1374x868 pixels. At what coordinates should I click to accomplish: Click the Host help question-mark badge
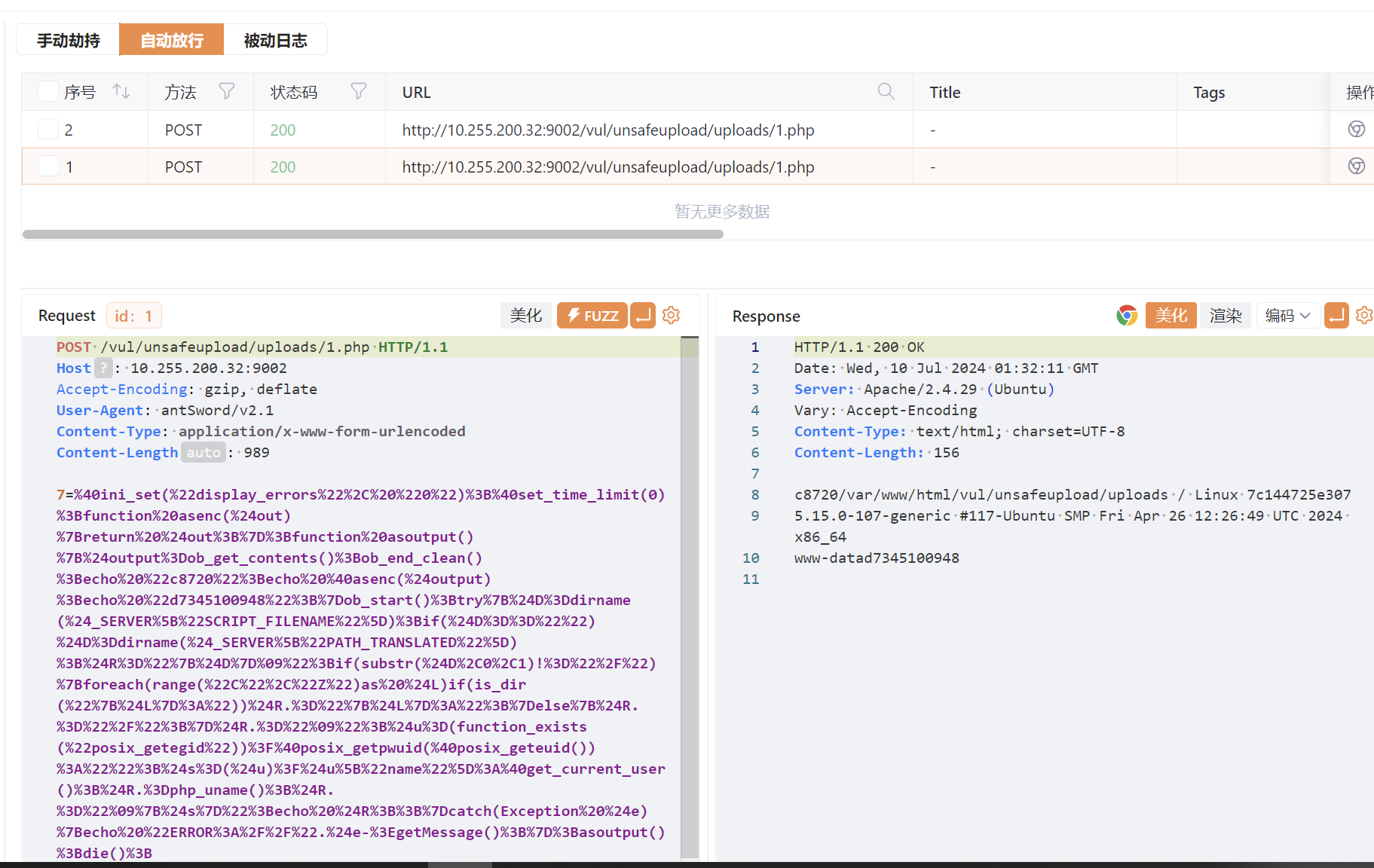[x=103, y=368]
